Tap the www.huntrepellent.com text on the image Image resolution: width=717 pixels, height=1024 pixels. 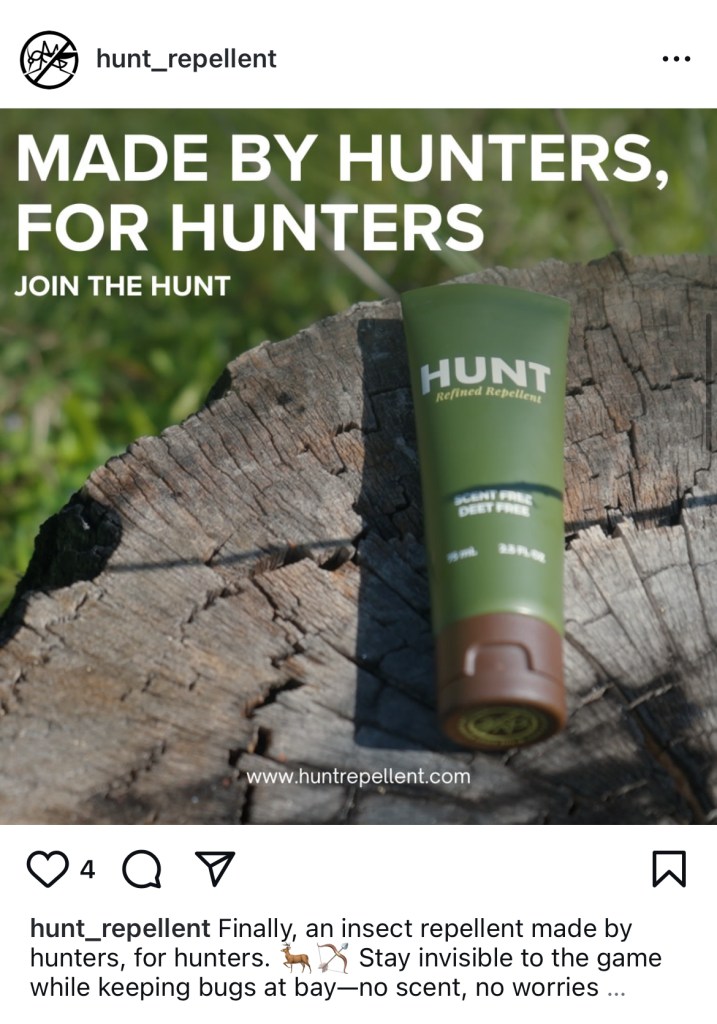[358, 776]
